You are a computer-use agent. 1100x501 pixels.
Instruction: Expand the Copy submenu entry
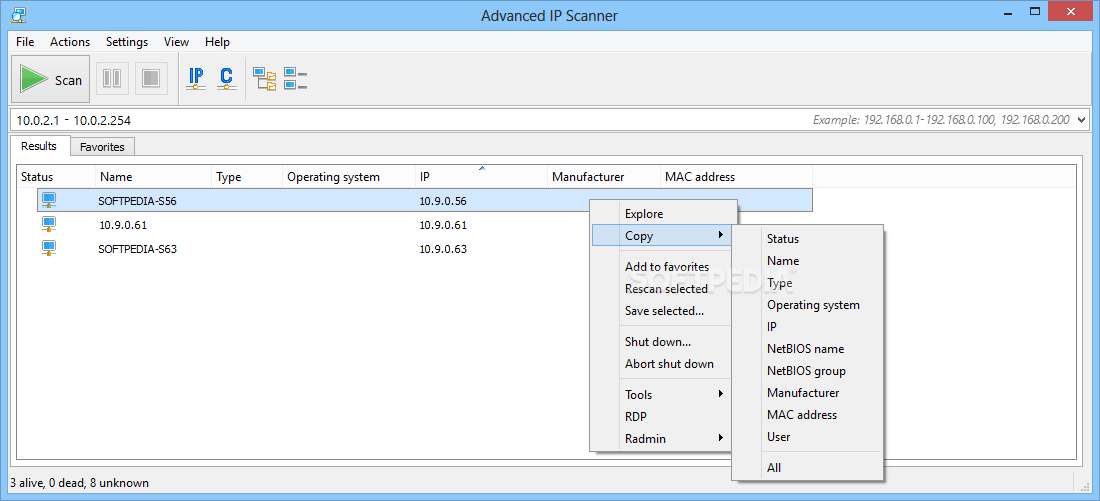[x=662, y=236]
